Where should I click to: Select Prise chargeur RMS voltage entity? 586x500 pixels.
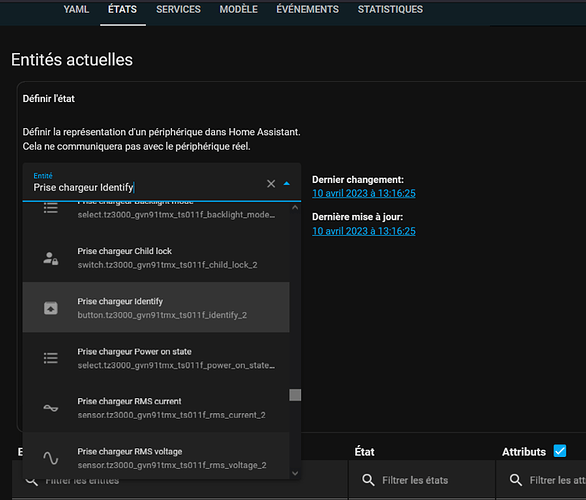(156, 458)
